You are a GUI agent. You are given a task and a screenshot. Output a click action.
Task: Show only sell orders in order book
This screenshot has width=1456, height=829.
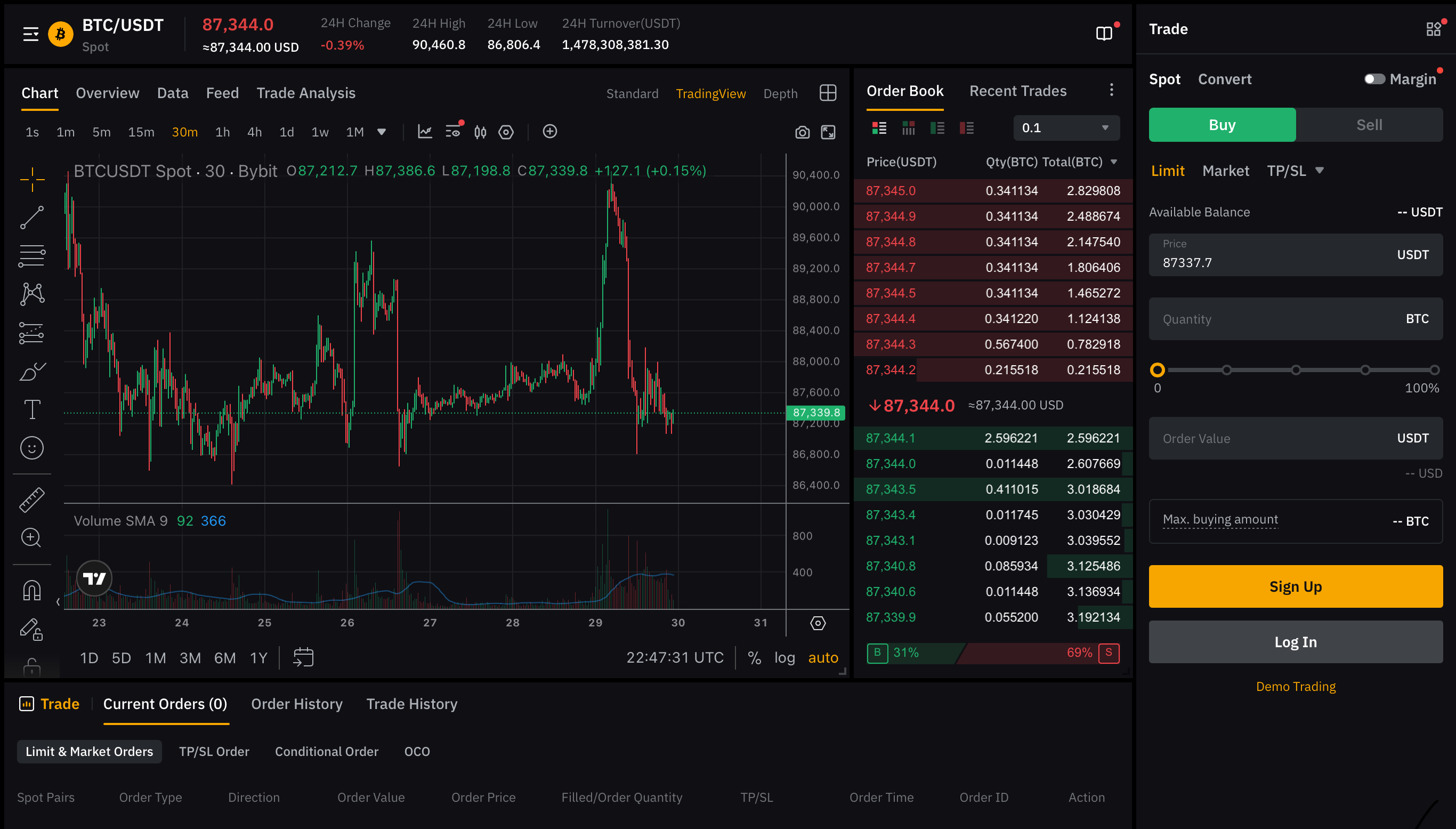point(967,128)
